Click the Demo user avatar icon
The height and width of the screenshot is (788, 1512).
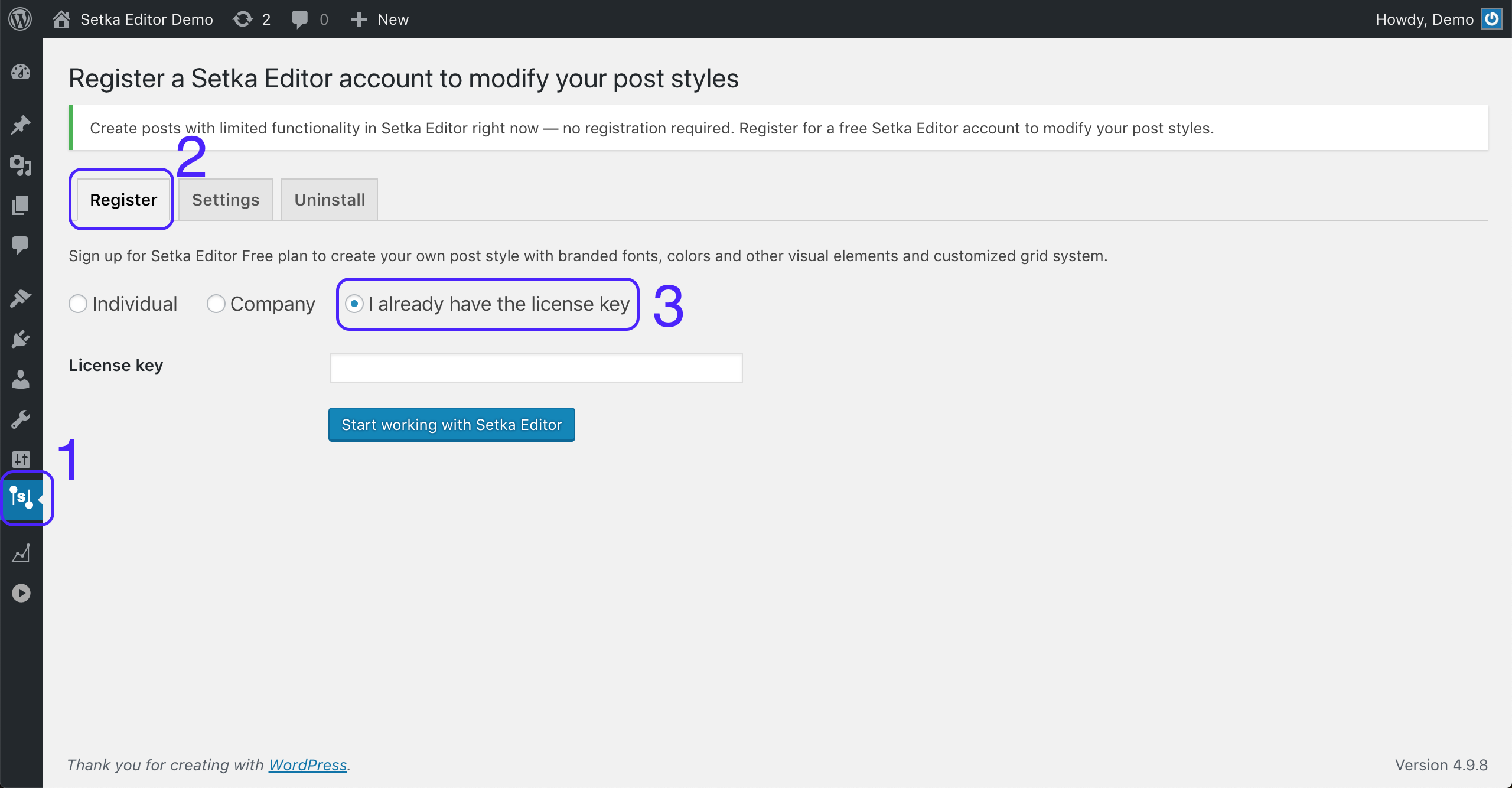point(1493,19)
